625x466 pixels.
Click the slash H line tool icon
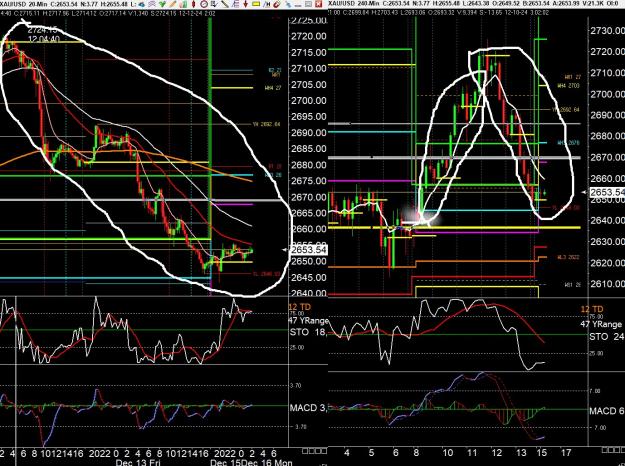(x=266, y=4)
